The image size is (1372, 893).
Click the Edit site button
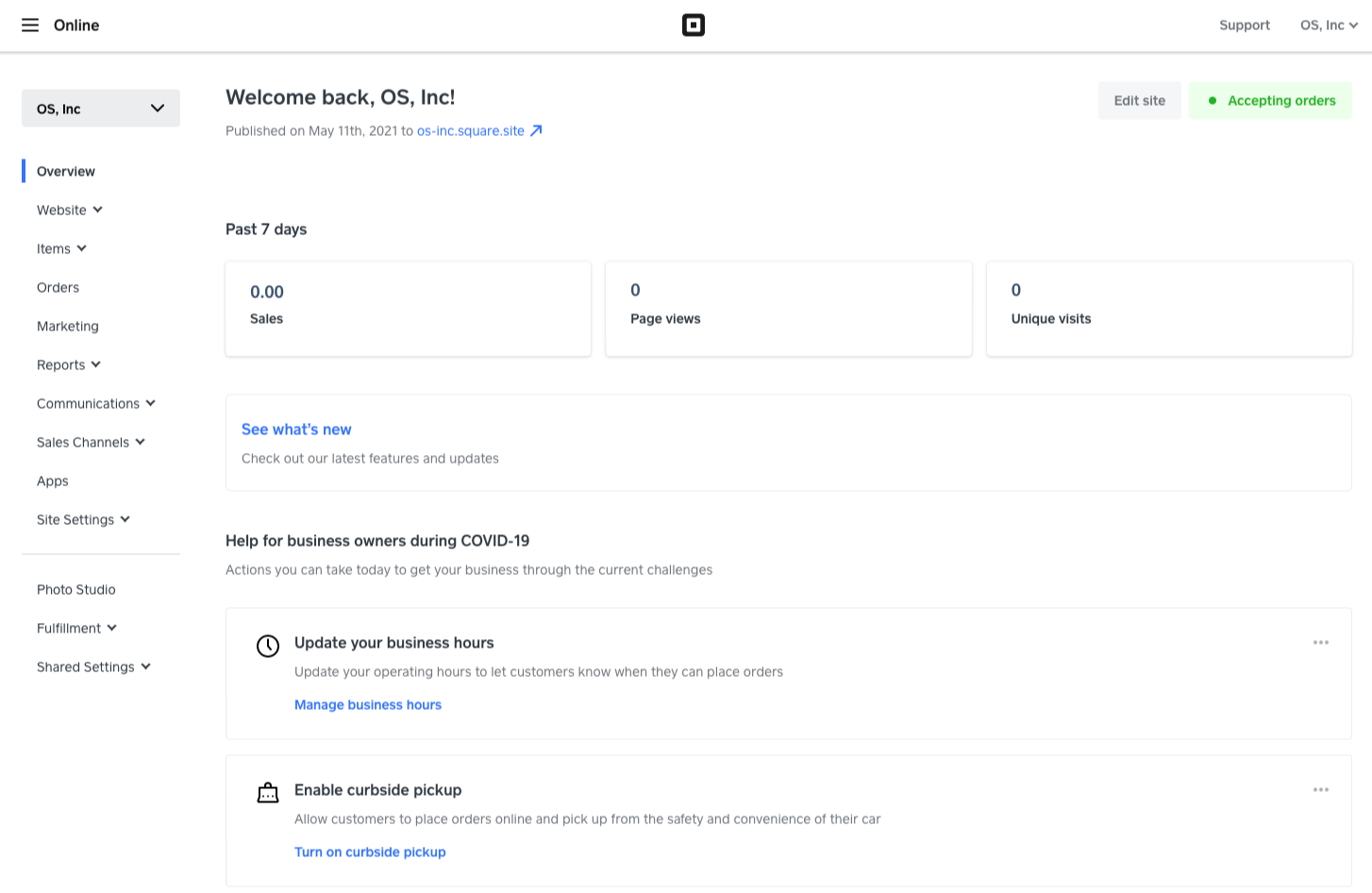[x=1140, y=101]
